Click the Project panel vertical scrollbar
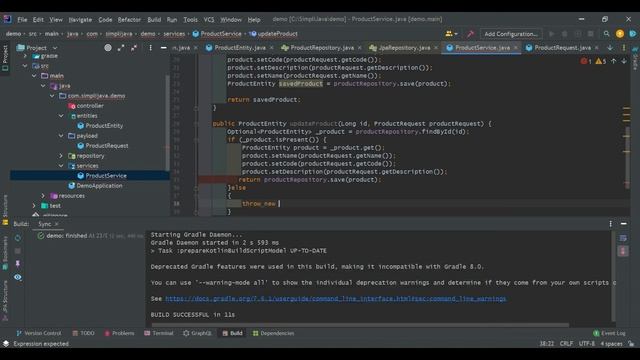This screenshot has height=360, width=640. point(167,122)
